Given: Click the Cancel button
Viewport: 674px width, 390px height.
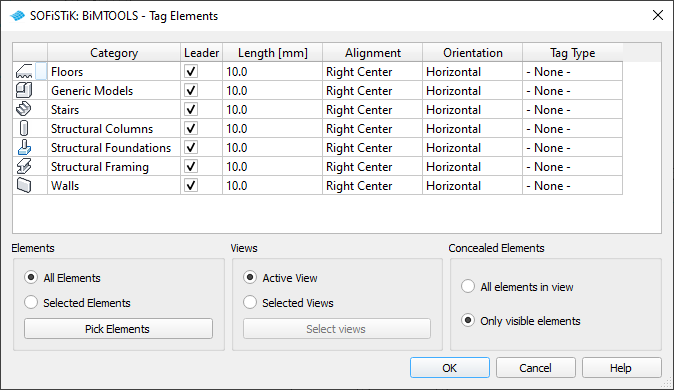Looking at the screenshot, I should (x=536, y=368).
